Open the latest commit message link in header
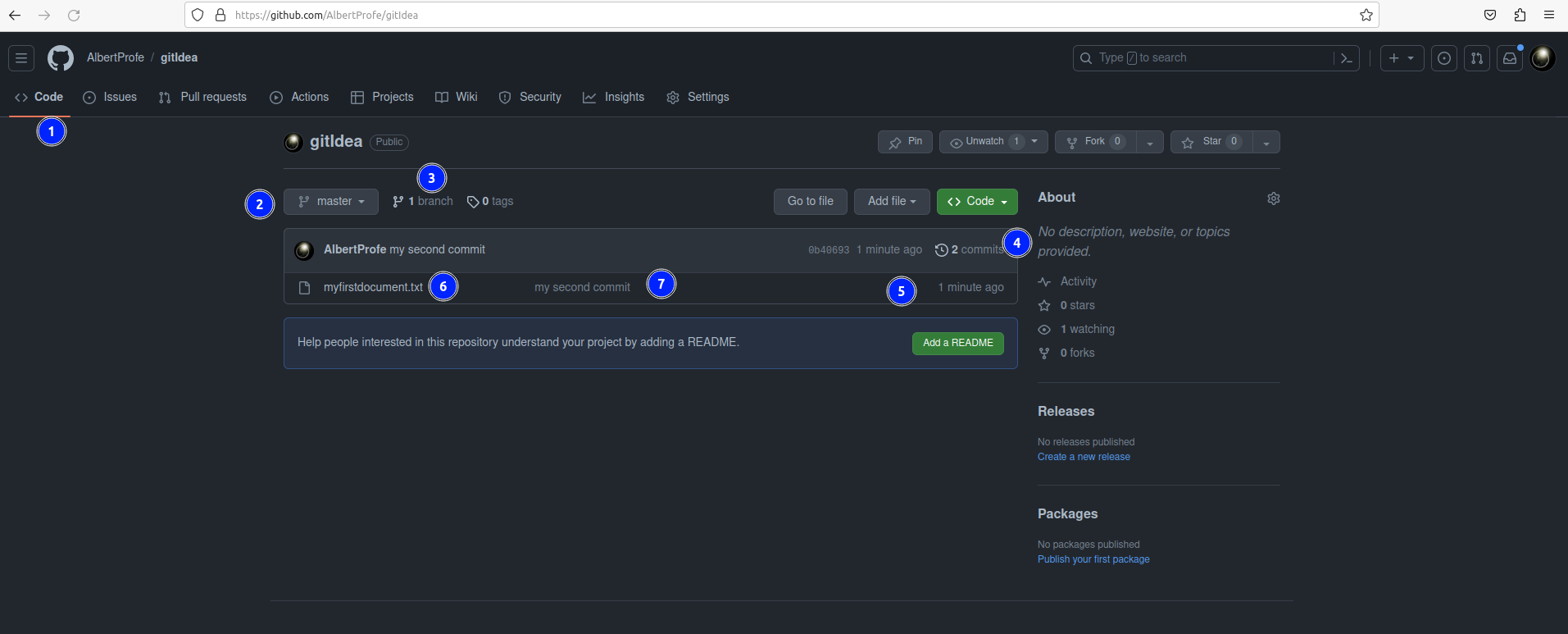Image resolution: width=1568 pixels, height=634 pixels. pos(437,249)
